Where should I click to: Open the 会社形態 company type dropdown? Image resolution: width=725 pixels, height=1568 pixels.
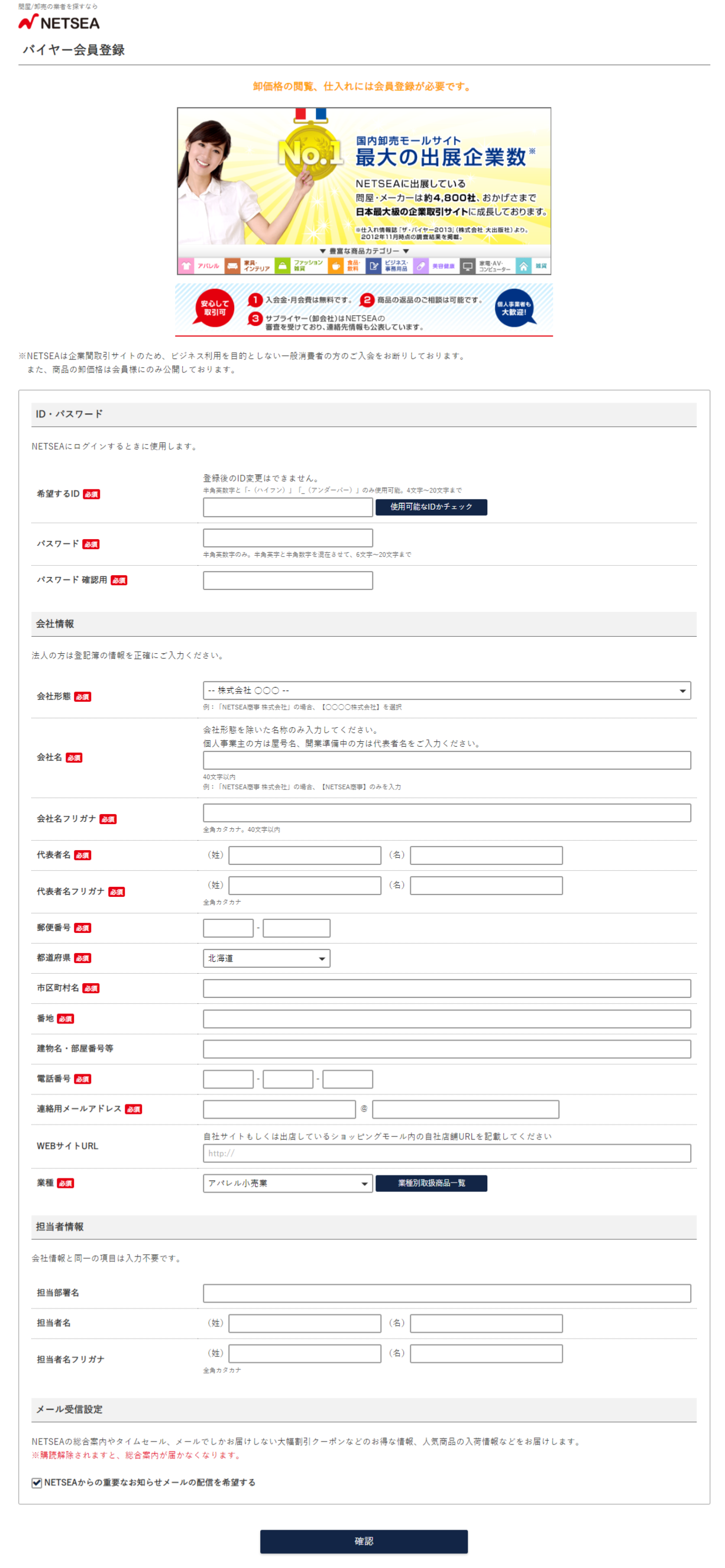[x=446, y=690]
